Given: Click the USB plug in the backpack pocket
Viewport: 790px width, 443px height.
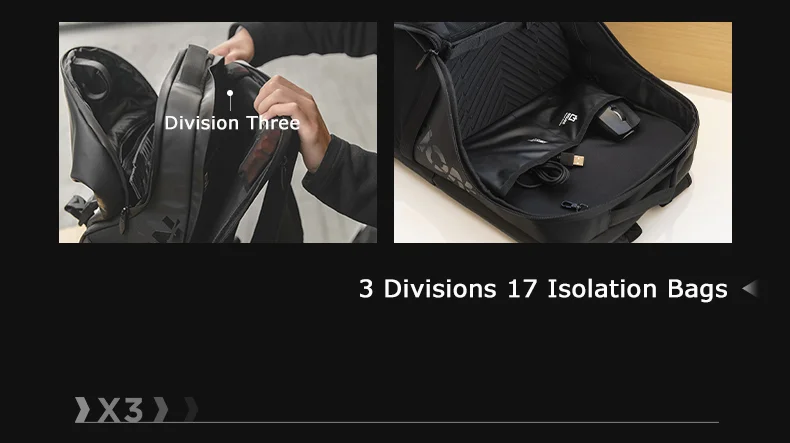Looking at the screenshot, I should 573,161.
